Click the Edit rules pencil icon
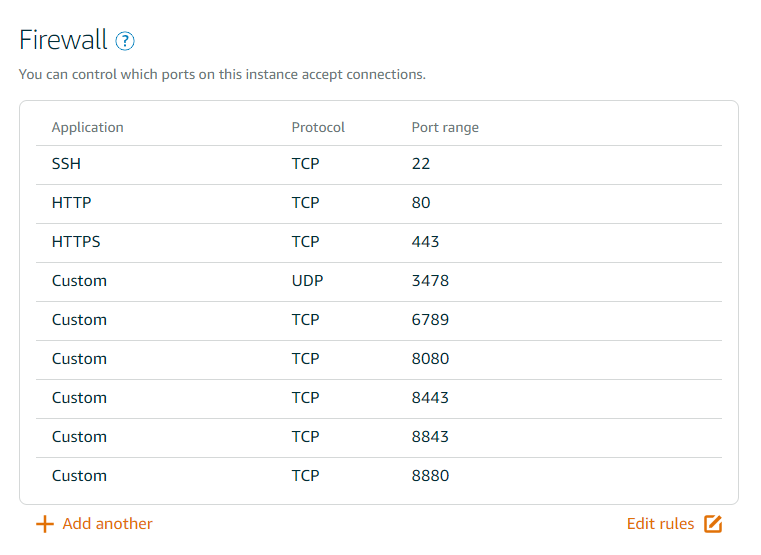The height and width of the screenshot is (555, 761). tap(713, 524)
